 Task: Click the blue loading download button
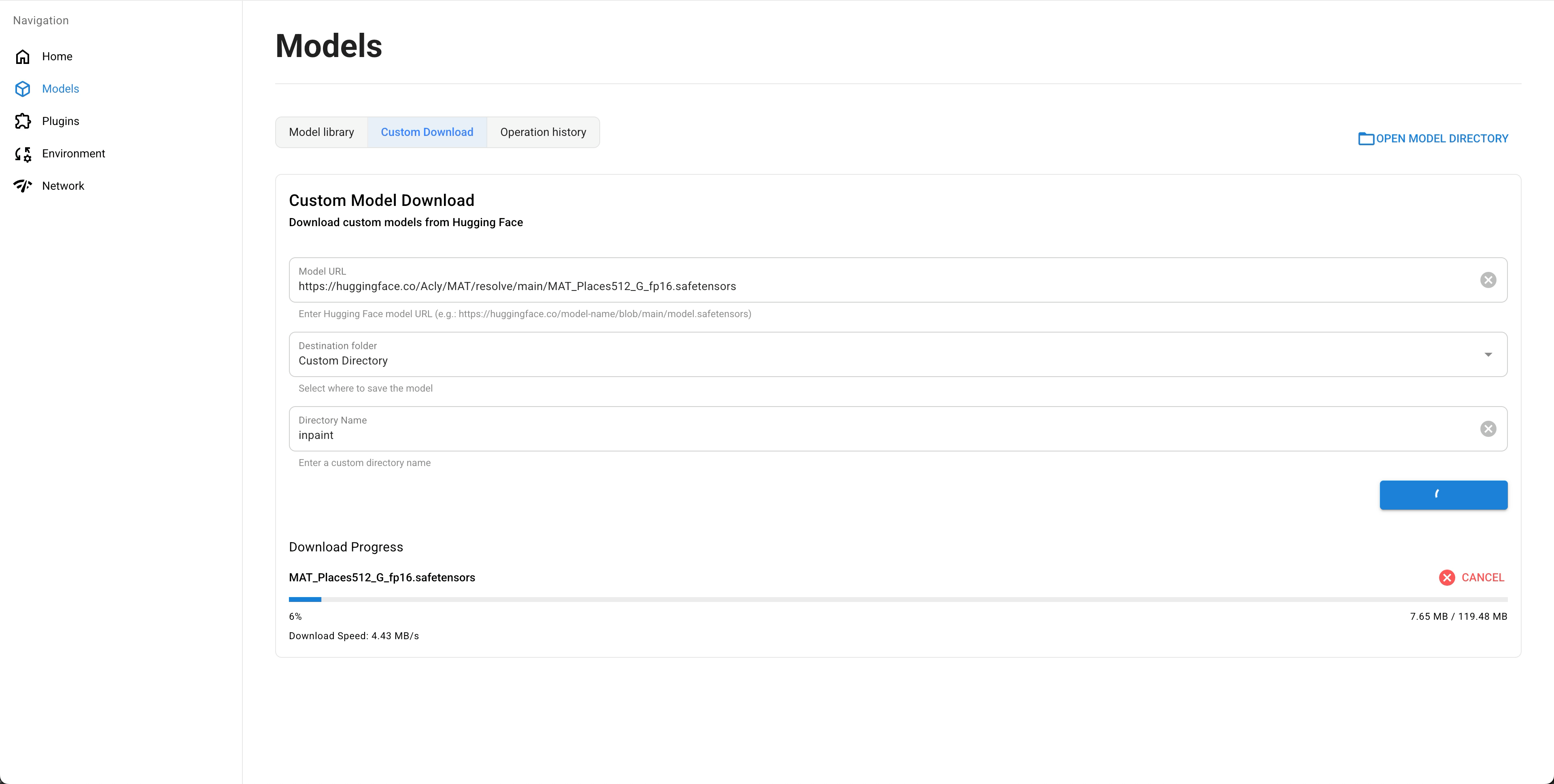(x=1443, y=495)
